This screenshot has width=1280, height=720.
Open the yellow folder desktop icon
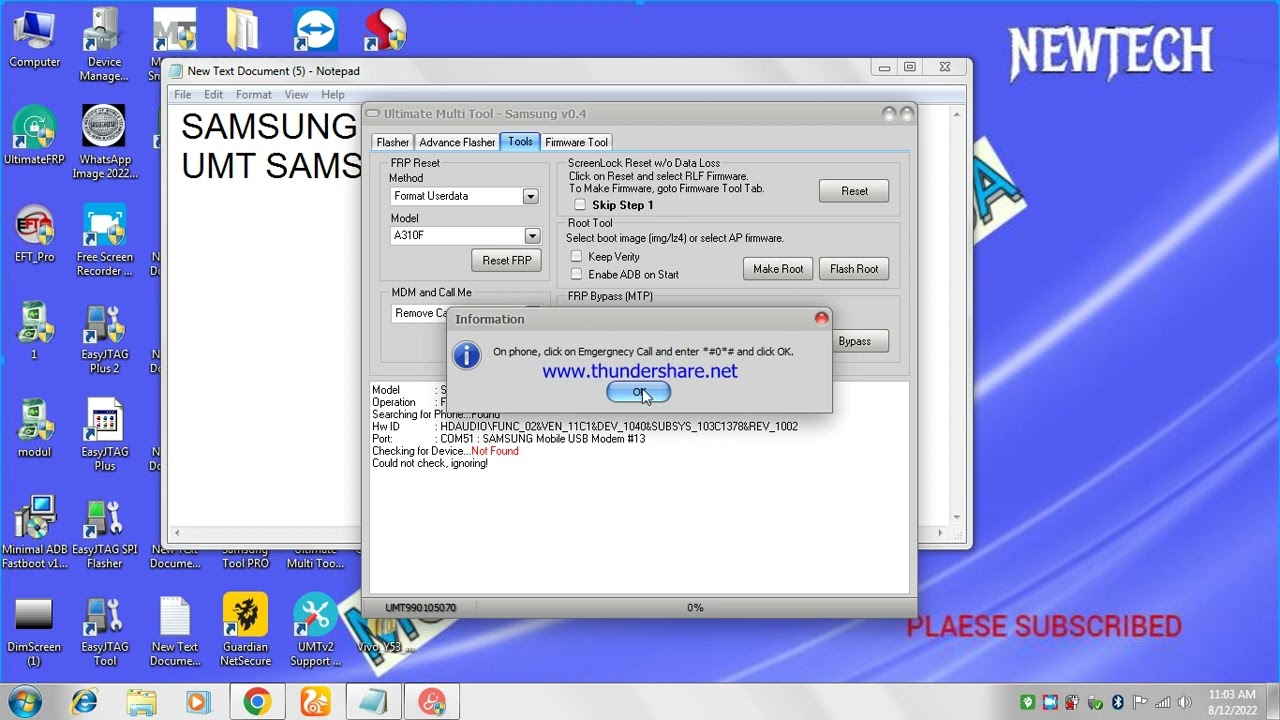(243, 30)
